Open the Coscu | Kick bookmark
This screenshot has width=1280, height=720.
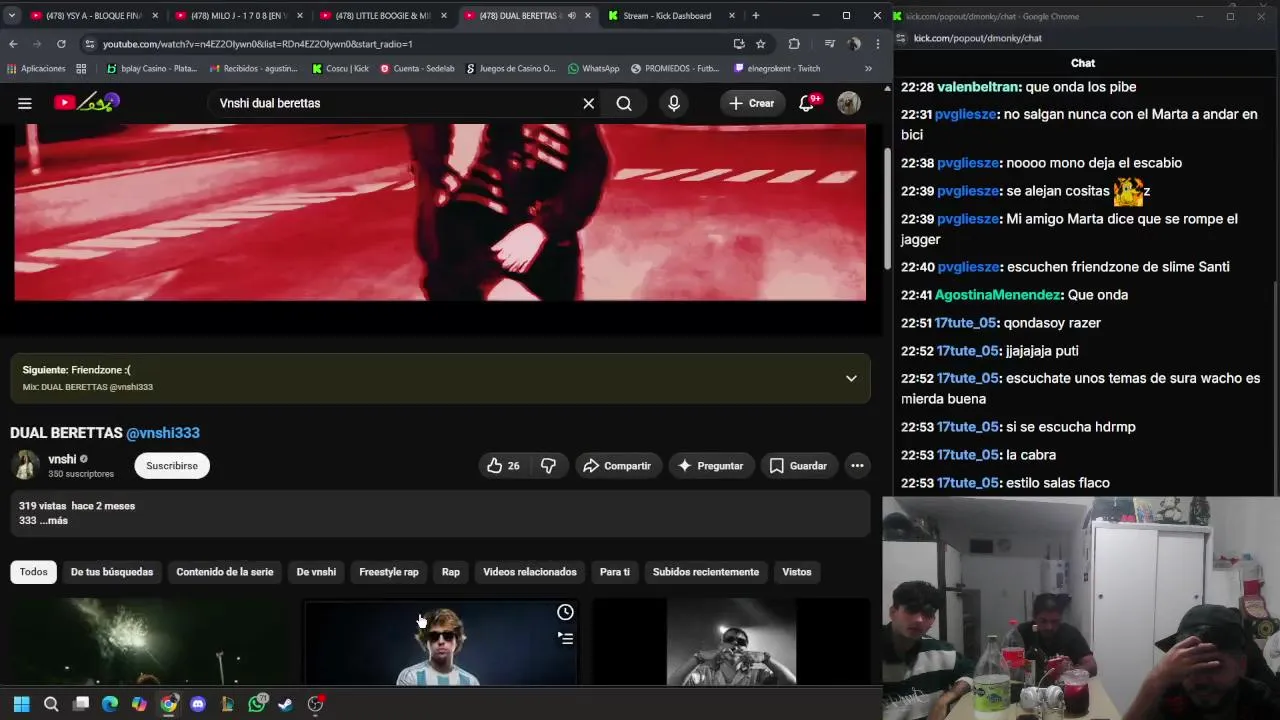coord(340,69)
